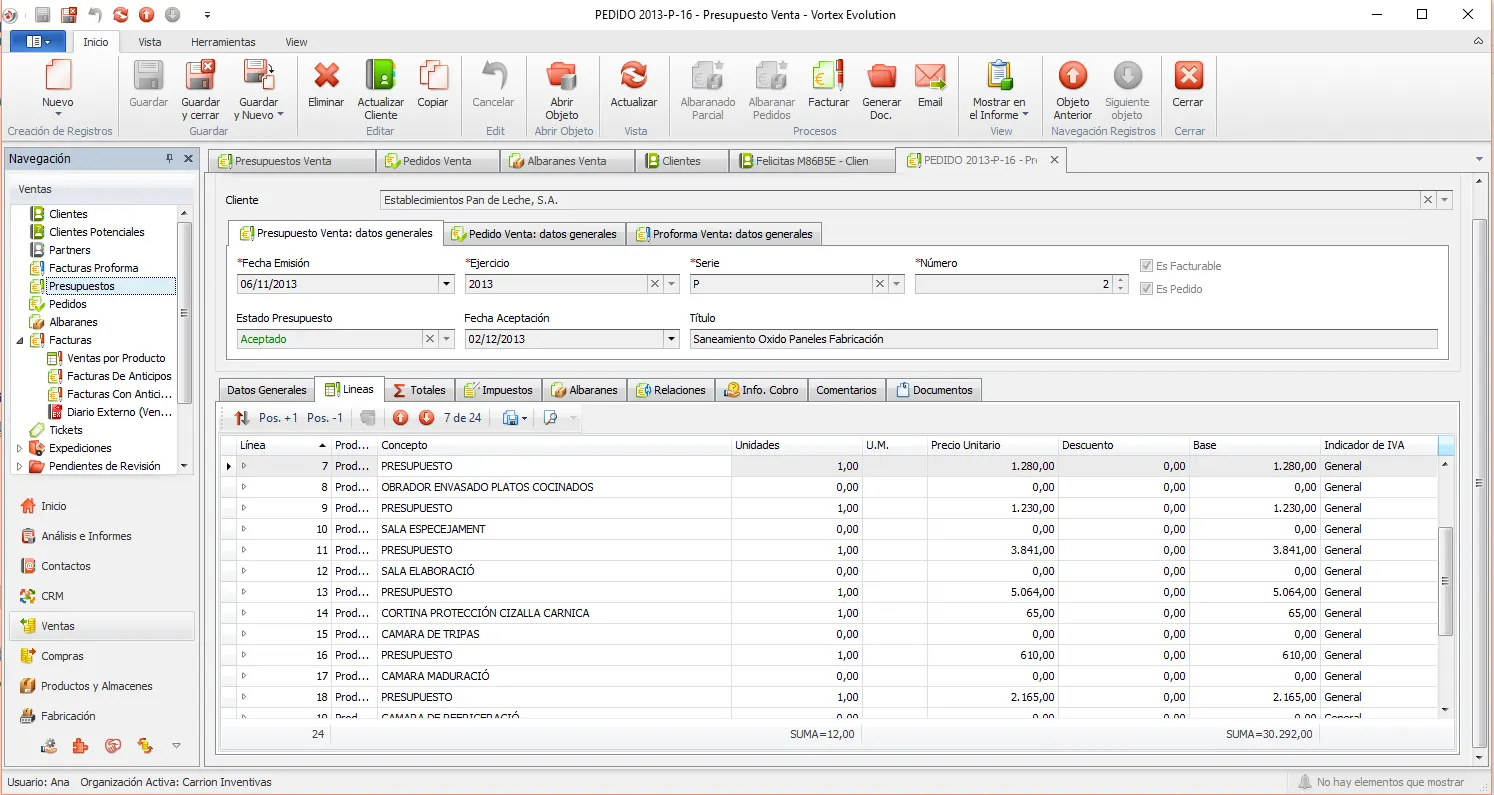Pin the Navegación panel
This screenshot has height=795, width=1494.
coord(169,159)
